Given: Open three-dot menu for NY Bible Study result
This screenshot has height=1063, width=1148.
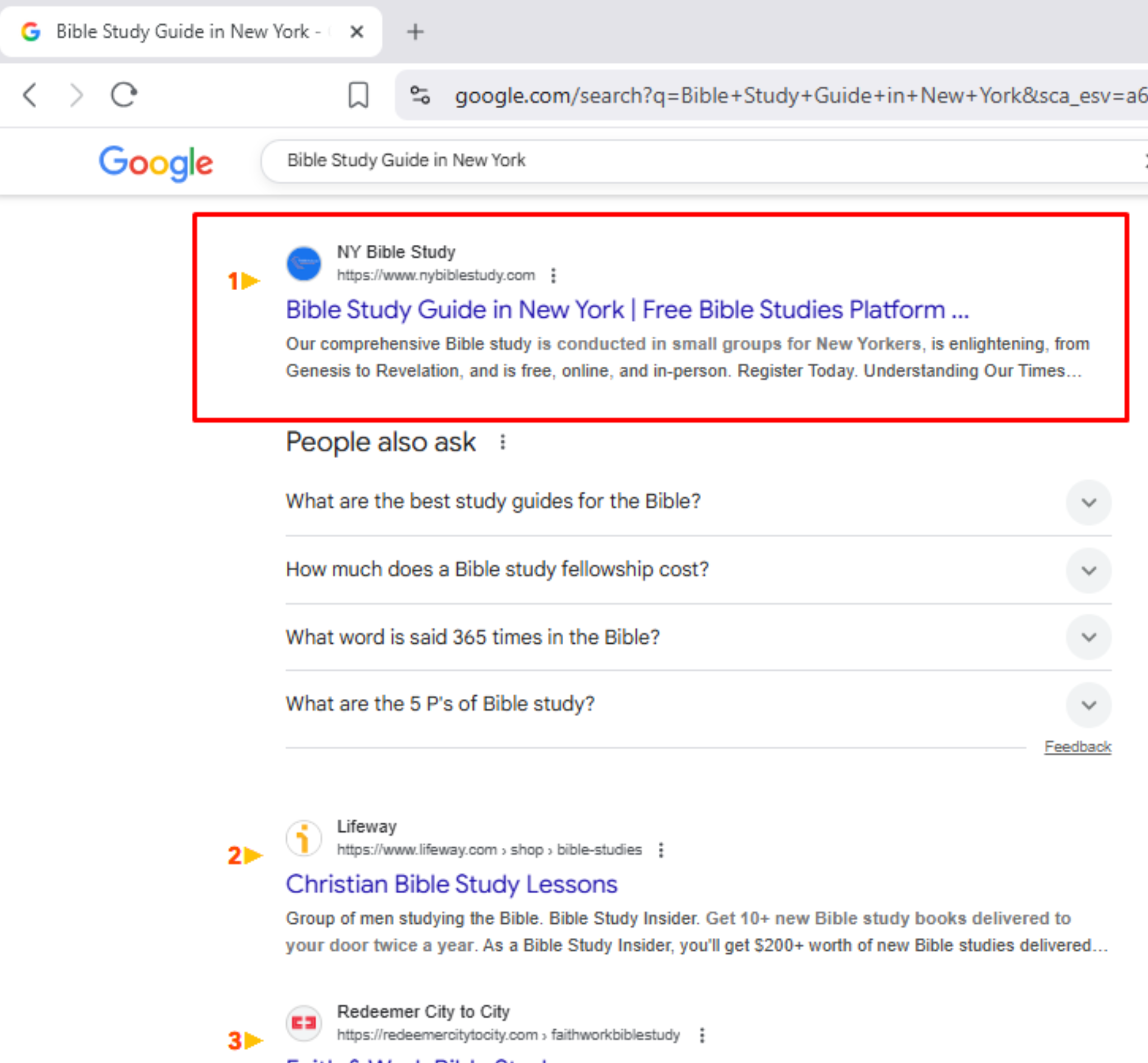Looking at the screenshot, I should click(553, 275).
